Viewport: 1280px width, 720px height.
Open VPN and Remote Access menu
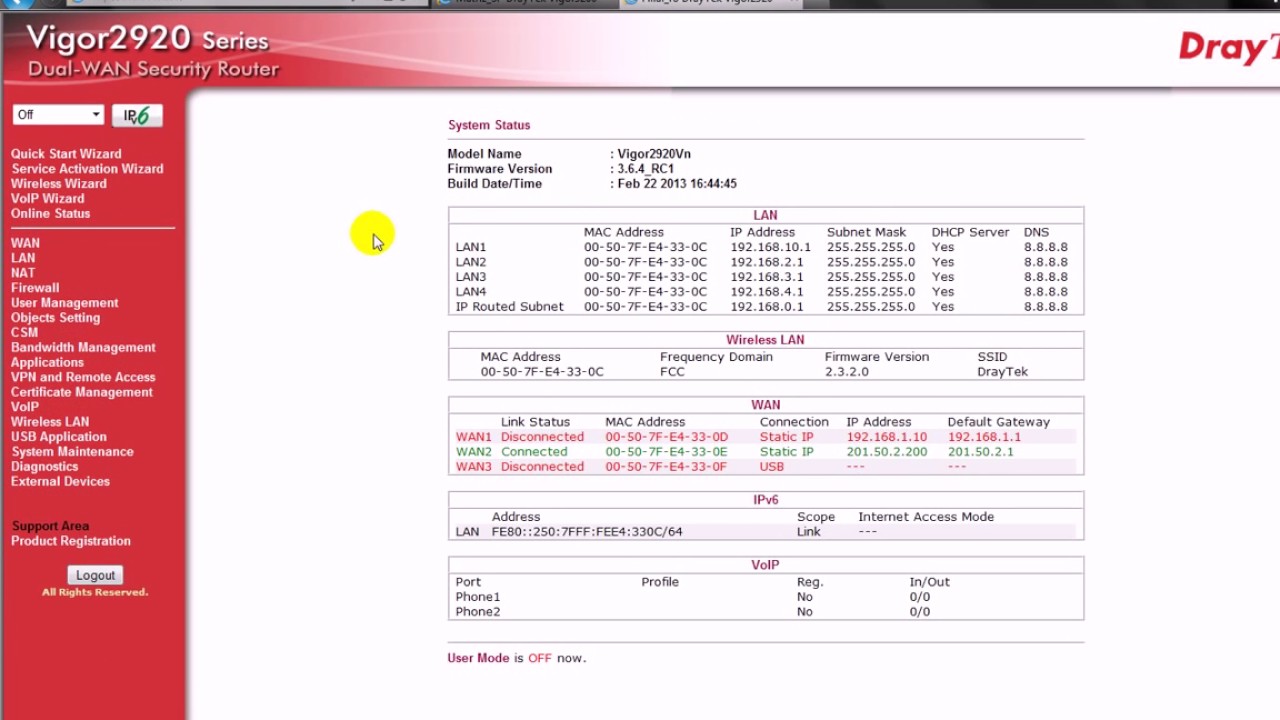(x=83, y=377)
